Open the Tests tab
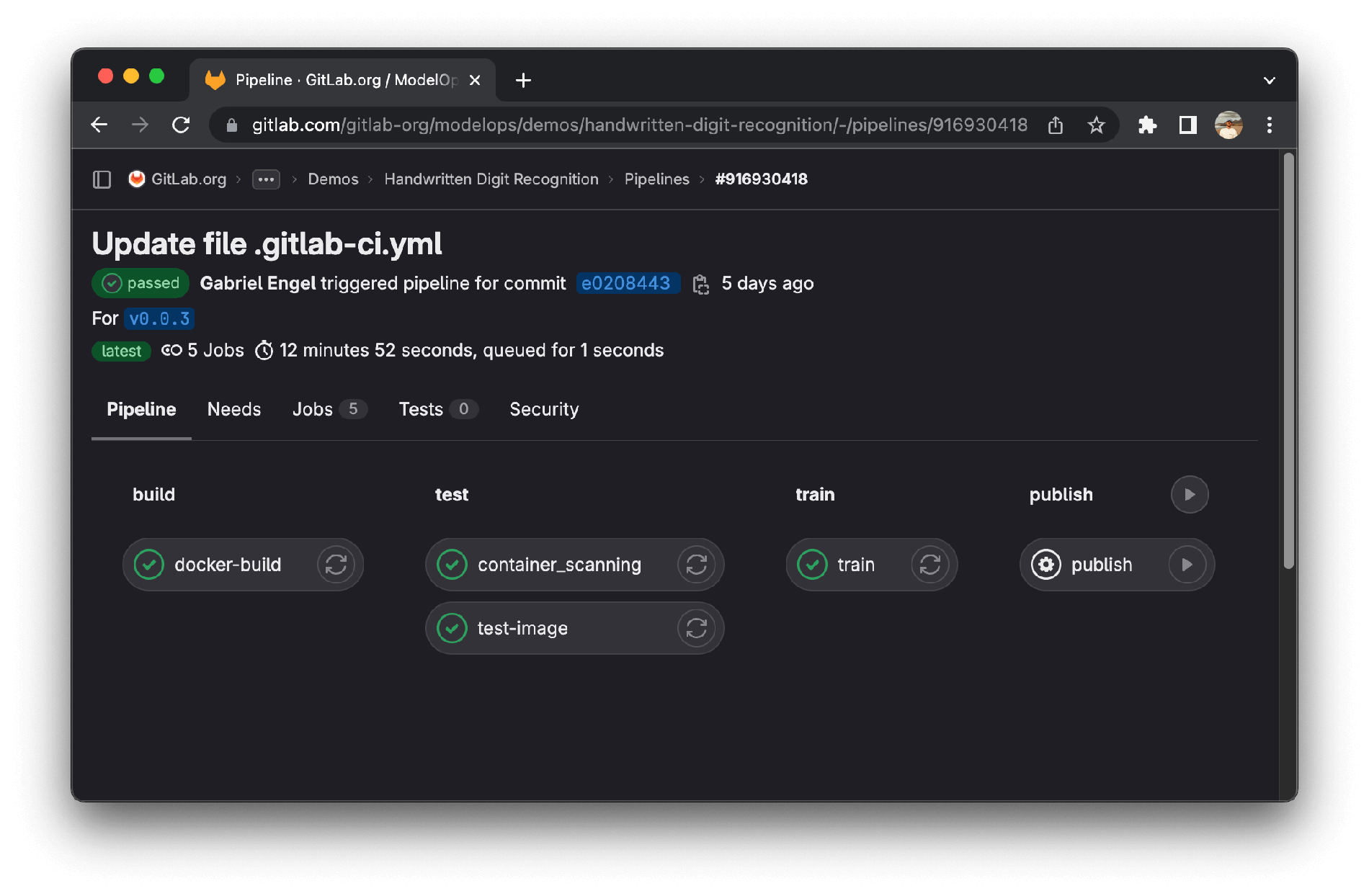 point(438,410)
